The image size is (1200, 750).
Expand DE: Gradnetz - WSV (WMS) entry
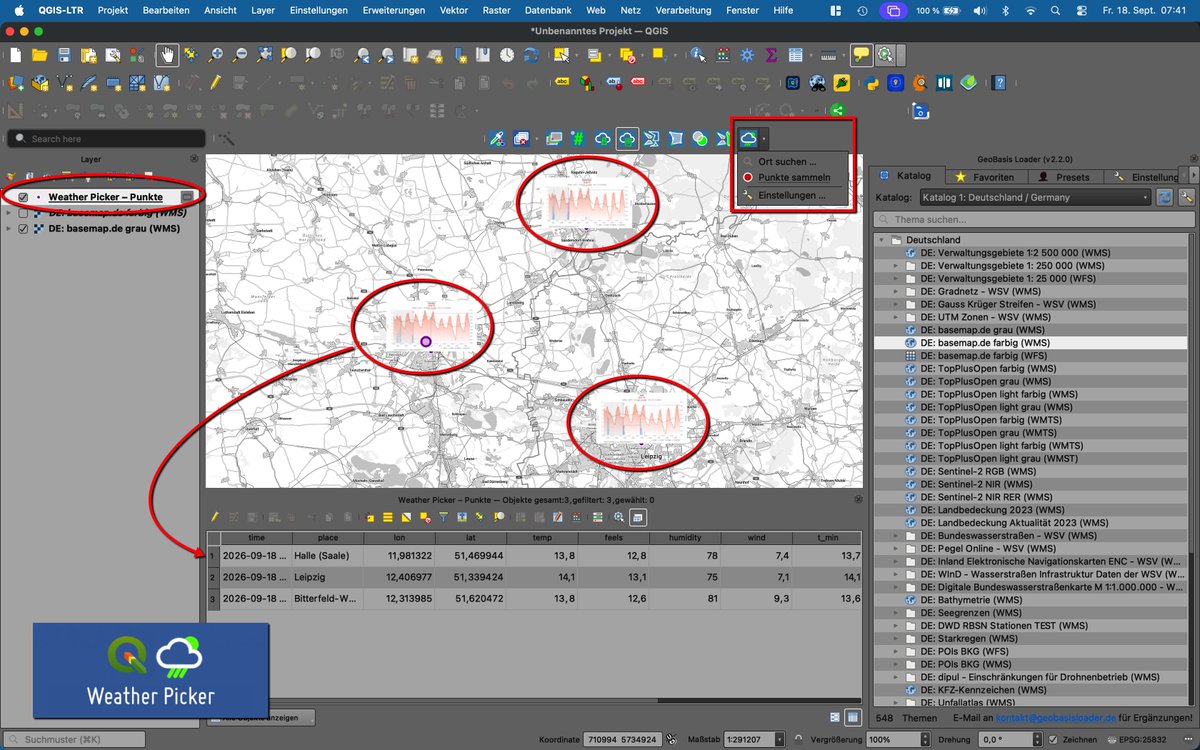click(x=896, y=291)
